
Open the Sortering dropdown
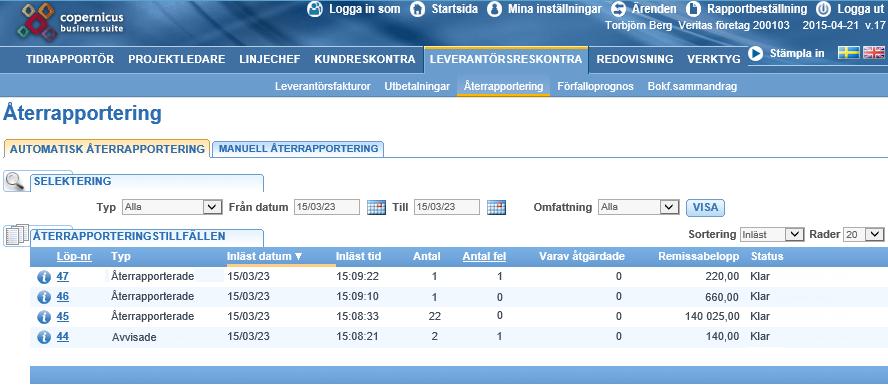coord(771,234)
